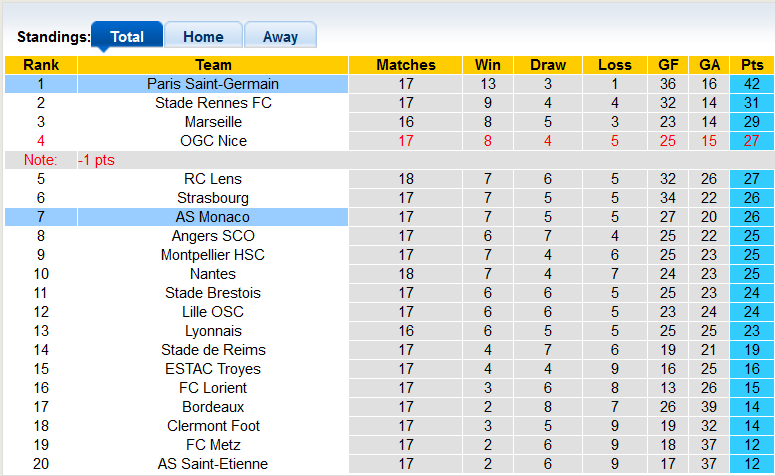
Task: Click the Paris Saint-Germain team name
Action: tap(213, 84)
